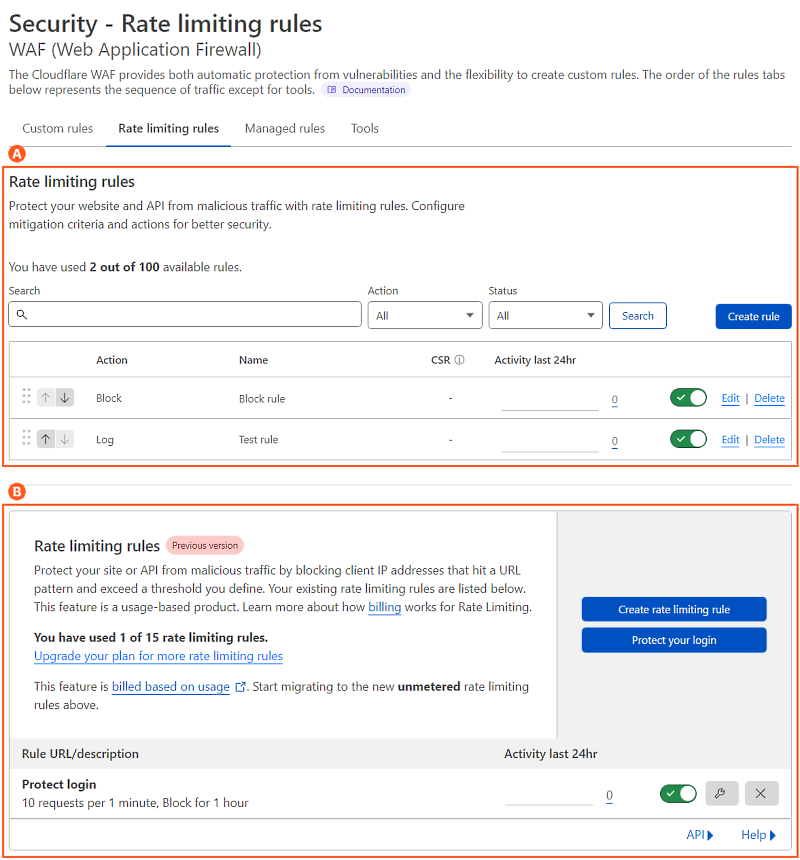Disable the Protect login rate limiting rule

[678, 793]
